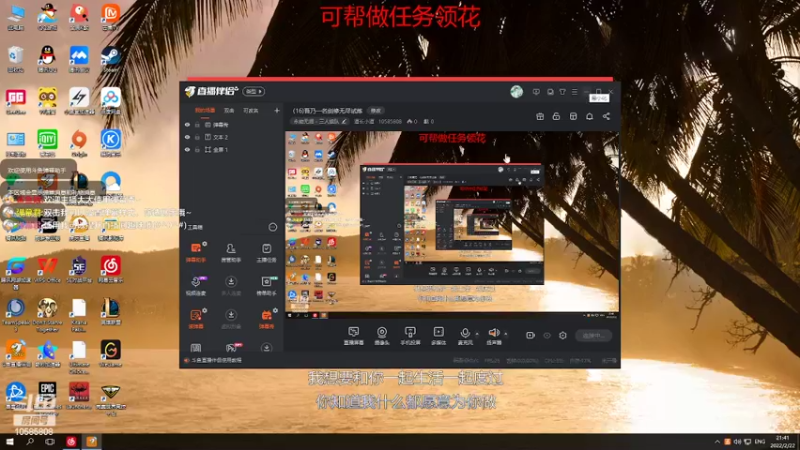This screenshot has height=450, width=800.
Task: Open the message icon right of avatar
Action: 536,92
